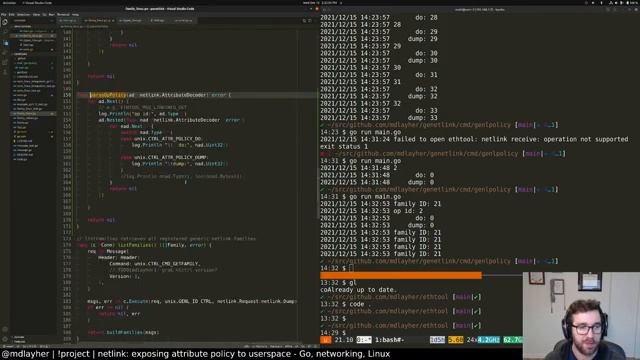Click the 4.2GHz CPU indicator in status bar
640x360 pixels.
click(x=489, y=340)
